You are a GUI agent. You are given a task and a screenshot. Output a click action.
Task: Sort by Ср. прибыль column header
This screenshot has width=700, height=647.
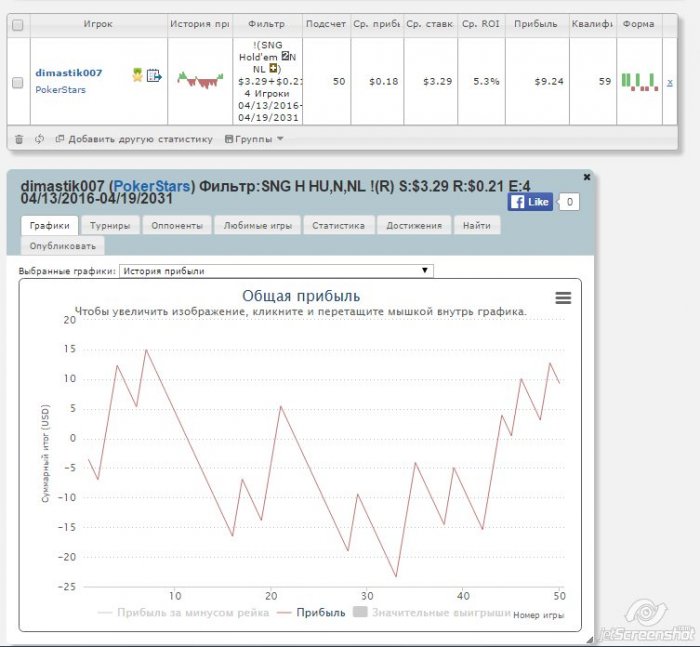(376, 24)
